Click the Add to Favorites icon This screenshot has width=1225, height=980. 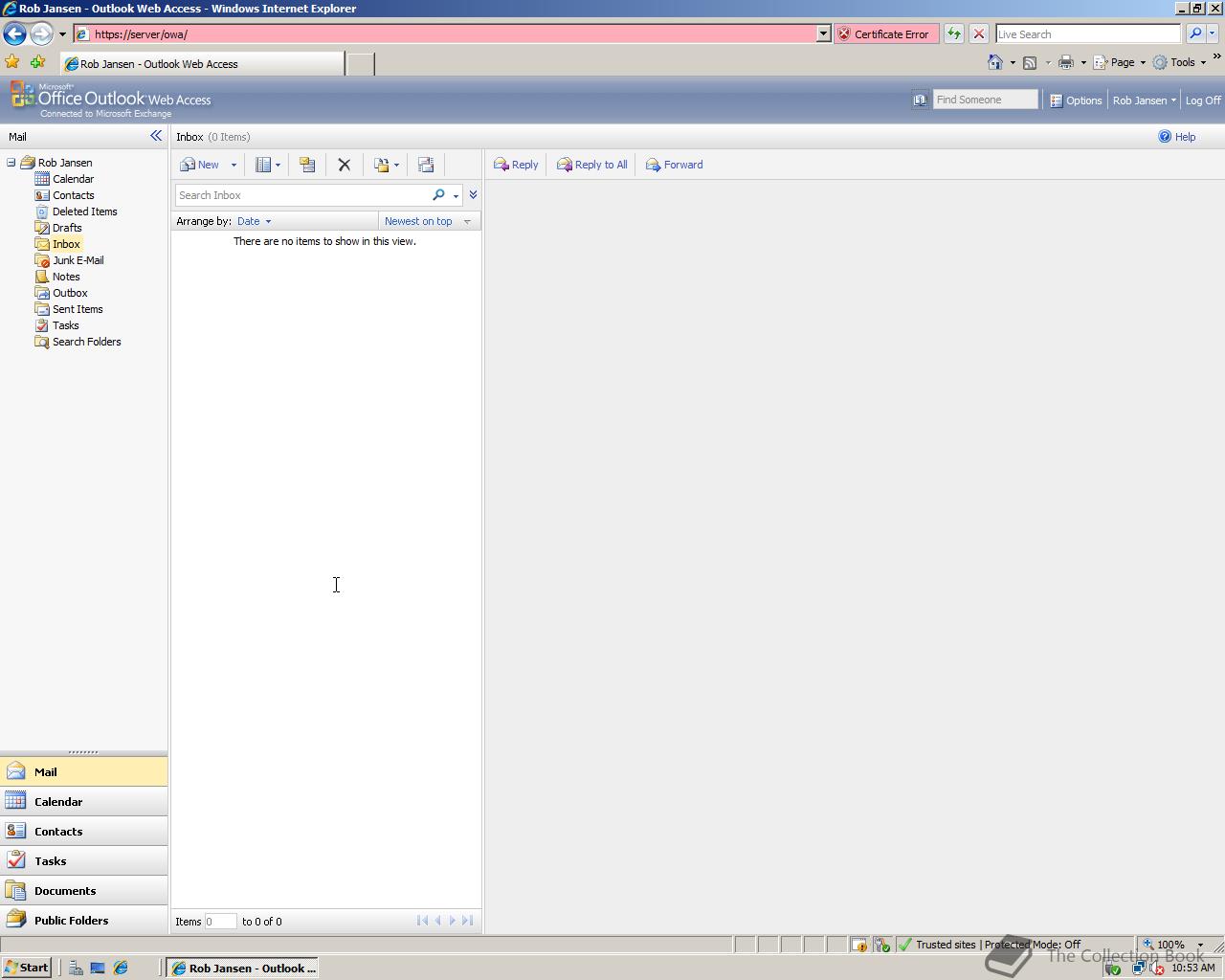click(x=37, y=62)
